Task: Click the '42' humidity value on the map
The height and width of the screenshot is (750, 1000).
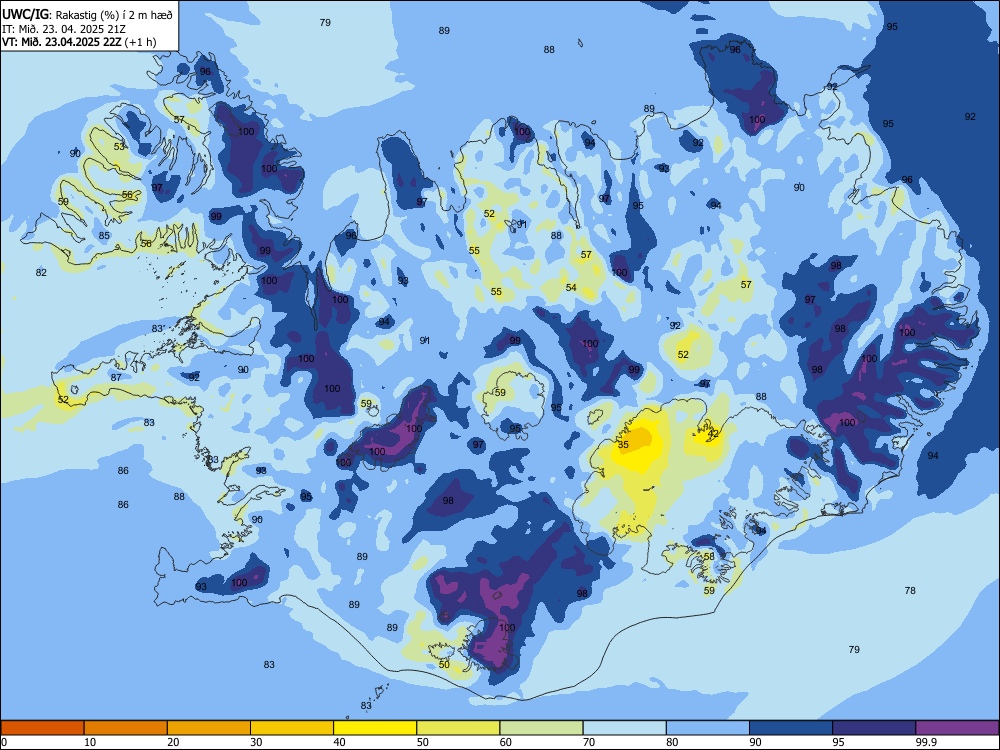Action: click(x=714, y=434)
